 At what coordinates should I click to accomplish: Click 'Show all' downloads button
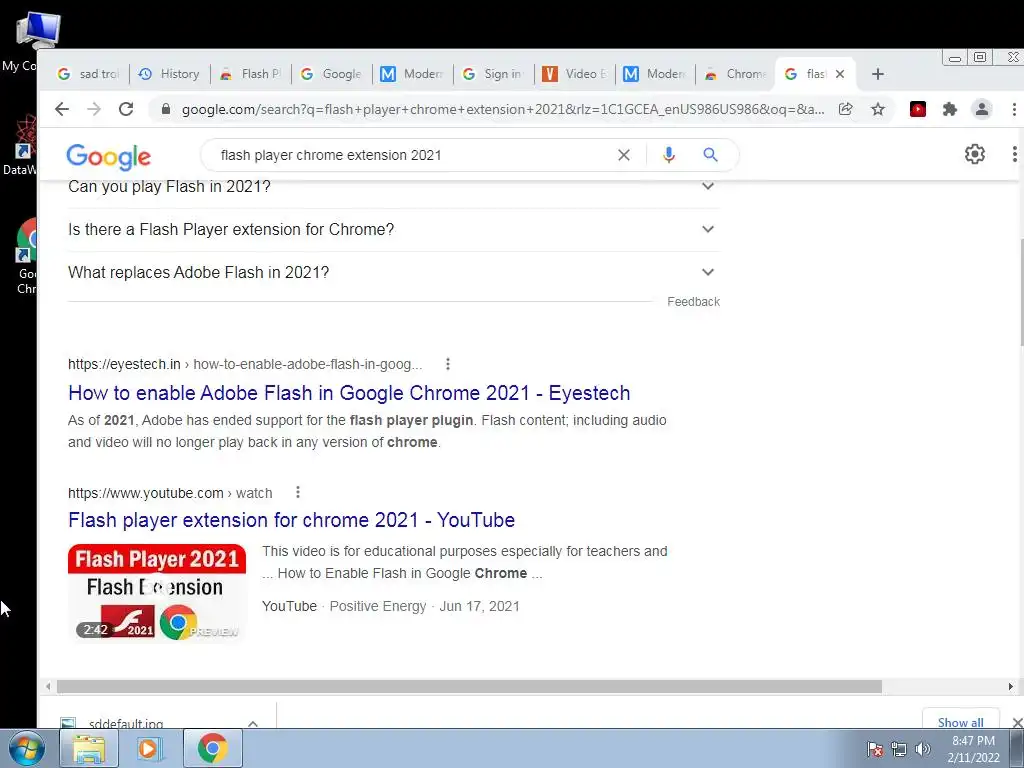(960, 721)
